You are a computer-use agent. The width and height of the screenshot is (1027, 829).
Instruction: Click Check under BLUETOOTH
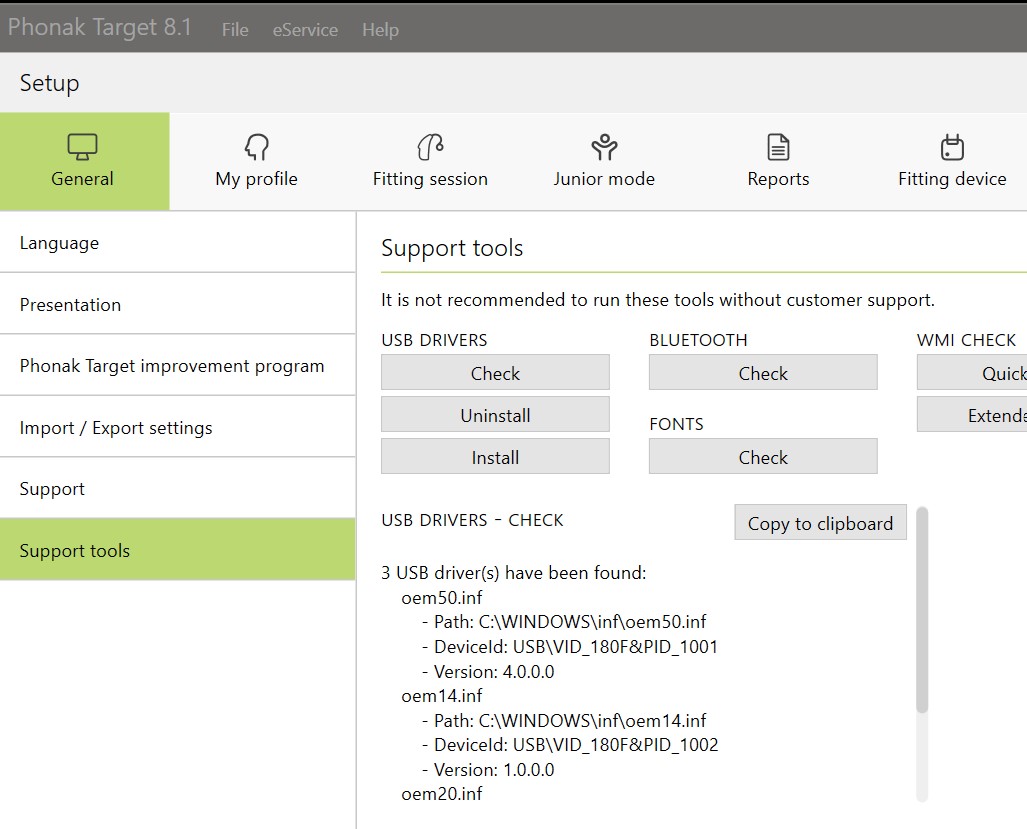pyautogui.click(x=763, y=373)
